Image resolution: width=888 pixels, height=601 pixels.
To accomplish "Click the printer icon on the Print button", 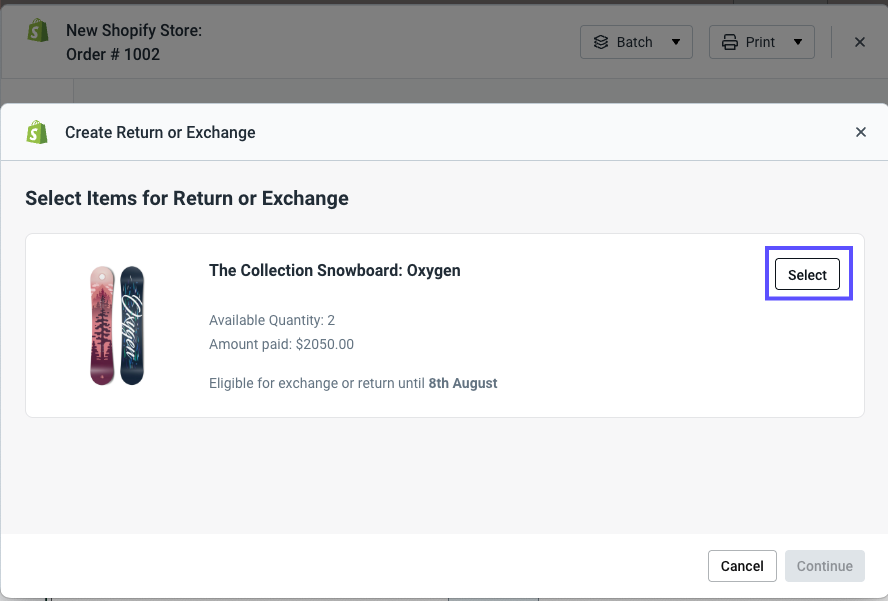I will pyautogui.click(x=732, y=42).
